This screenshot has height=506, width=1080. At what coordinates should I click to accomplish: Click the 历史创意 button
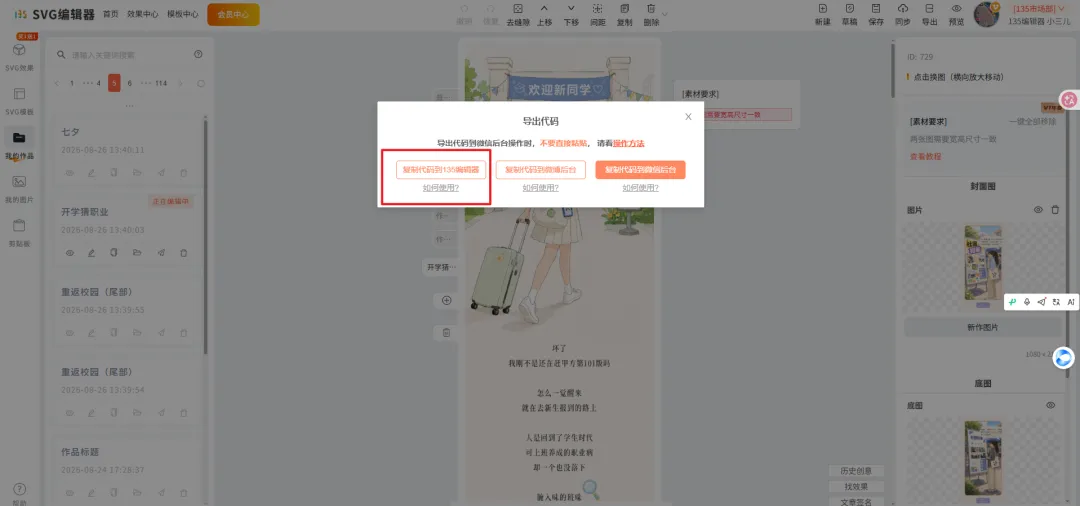(x=856, y=471)
